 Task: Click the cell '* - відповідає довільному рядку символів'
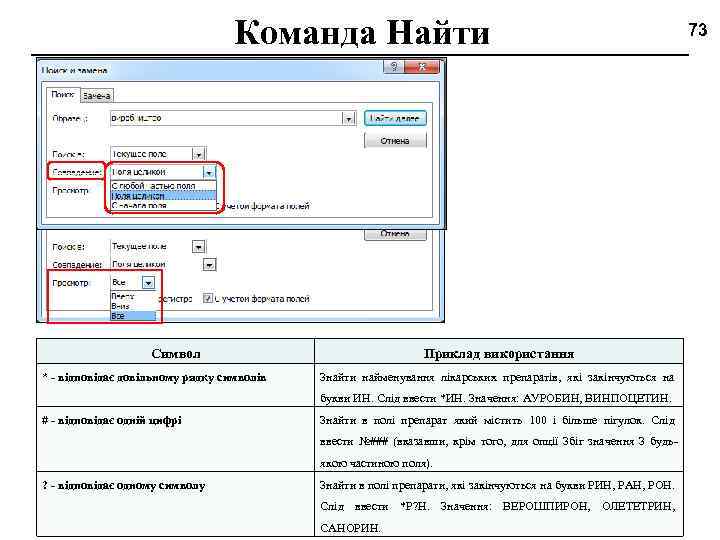[175, 385]
